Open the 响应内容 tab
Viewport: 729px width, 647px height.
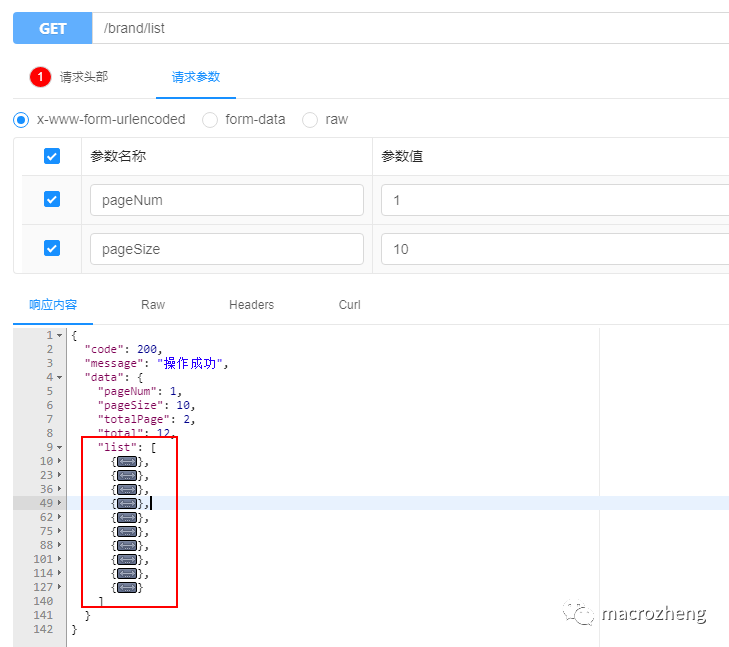pos(53,305)
